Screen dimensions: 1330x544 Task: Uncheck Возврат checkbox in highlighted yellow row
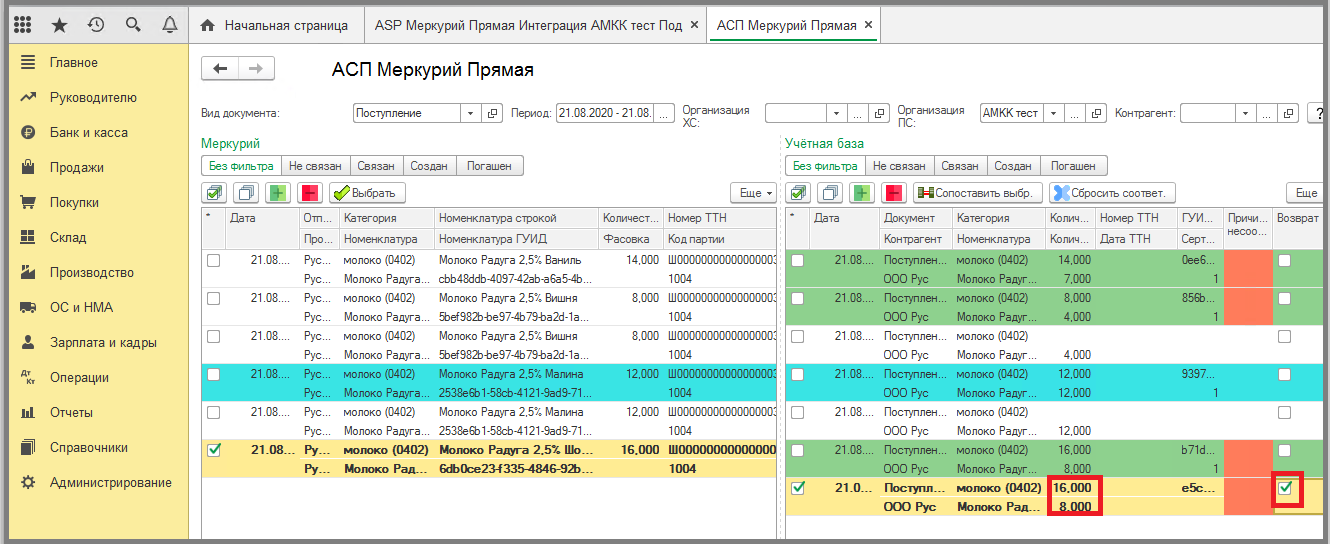click(1286, 488)
